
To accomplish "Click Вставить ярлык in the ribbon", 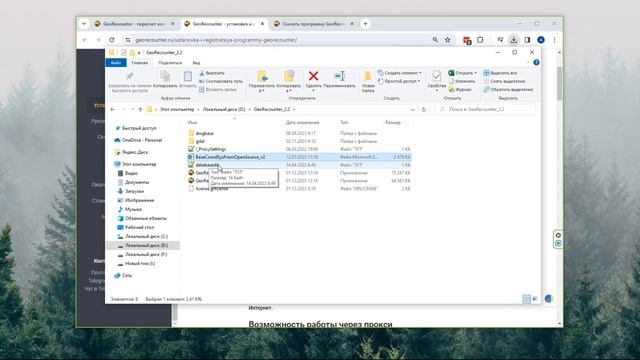I will click(x=218, y=89).
